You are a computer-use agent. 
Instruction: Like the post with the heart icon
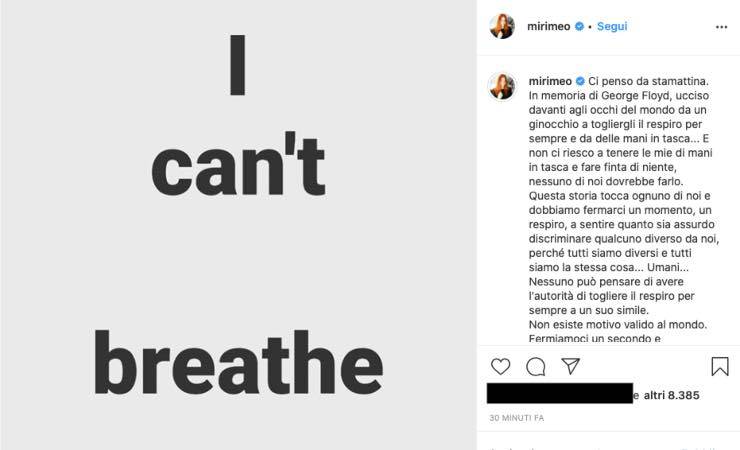[501, 367]
